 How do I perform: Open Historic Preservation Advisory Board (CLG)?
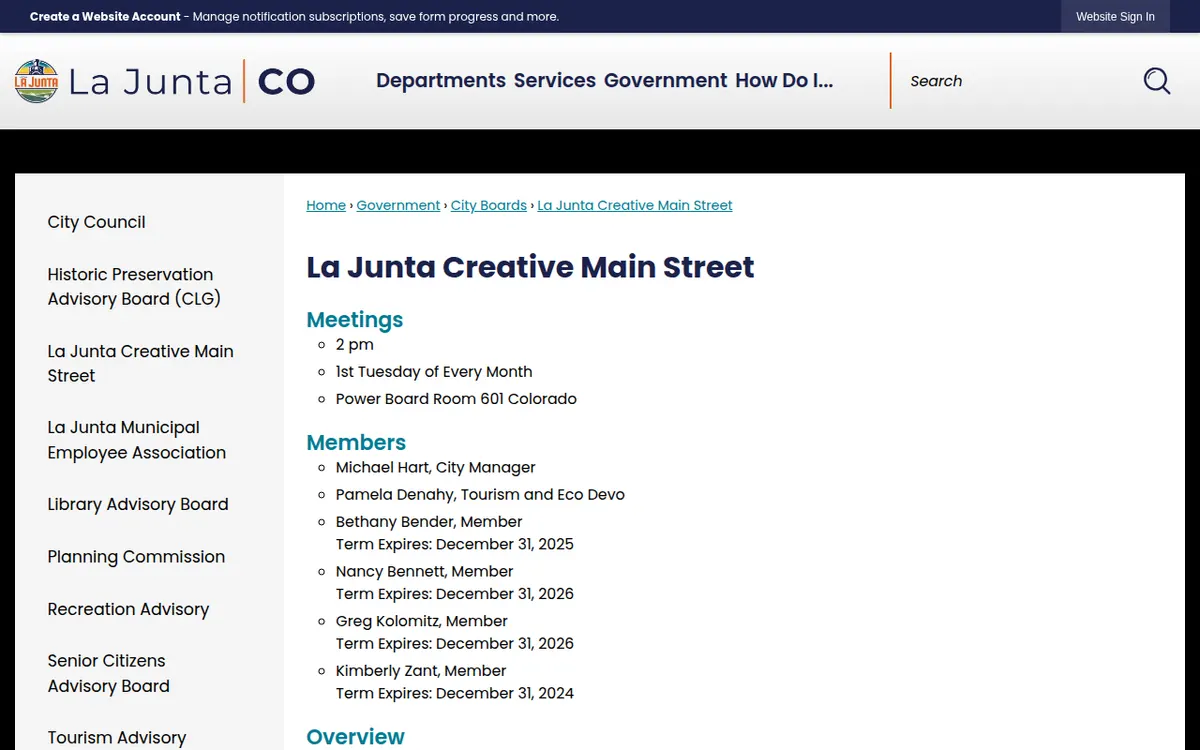pos(134,286)
